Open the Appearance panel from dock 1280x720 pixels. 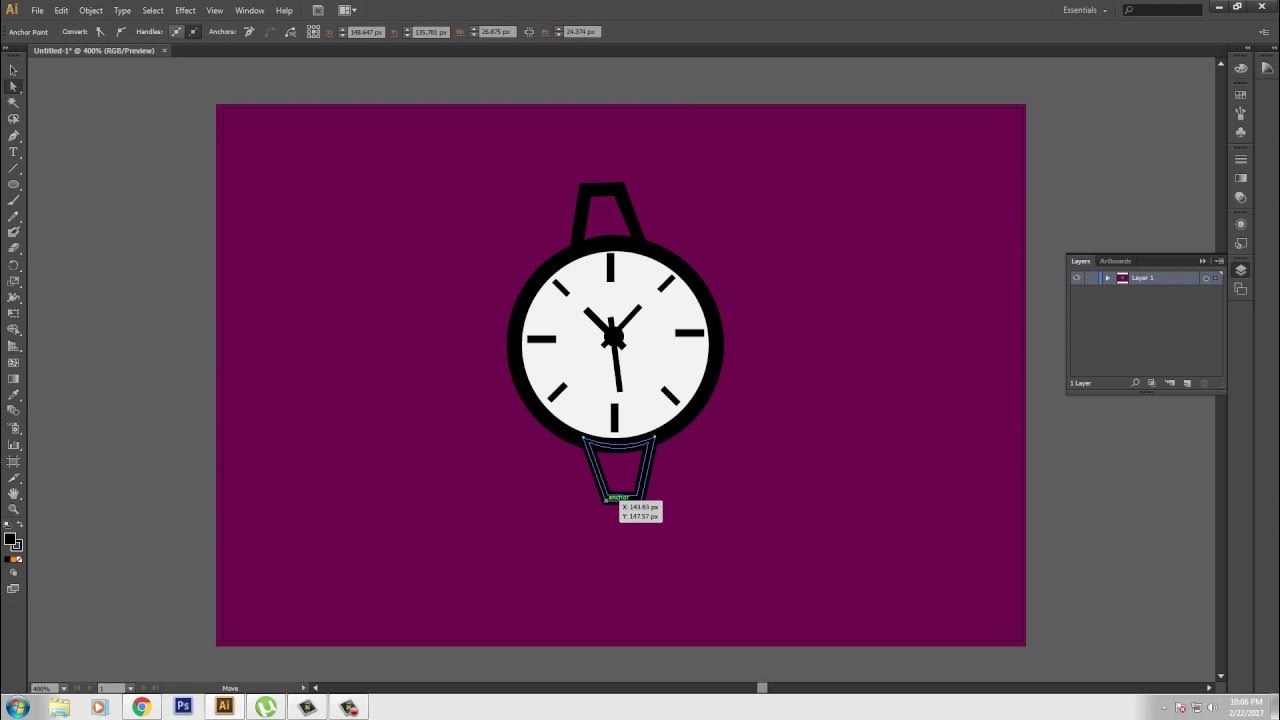click(x=1241, y=224)
